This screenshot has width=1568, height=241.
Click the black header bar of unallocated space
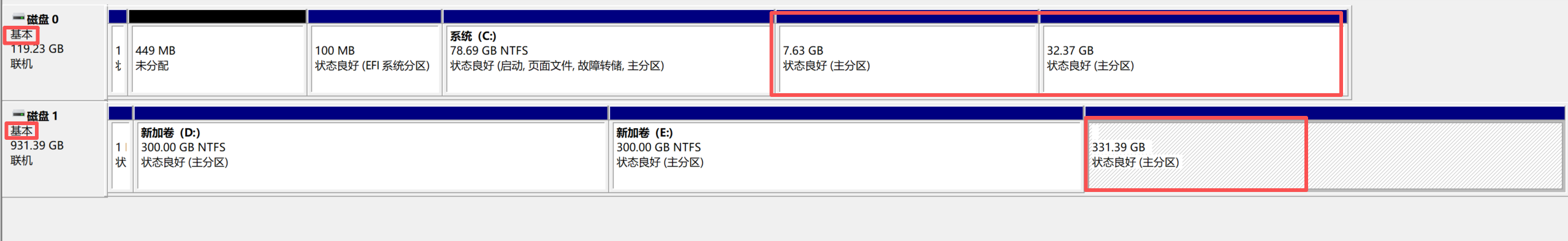coord(218,17)
